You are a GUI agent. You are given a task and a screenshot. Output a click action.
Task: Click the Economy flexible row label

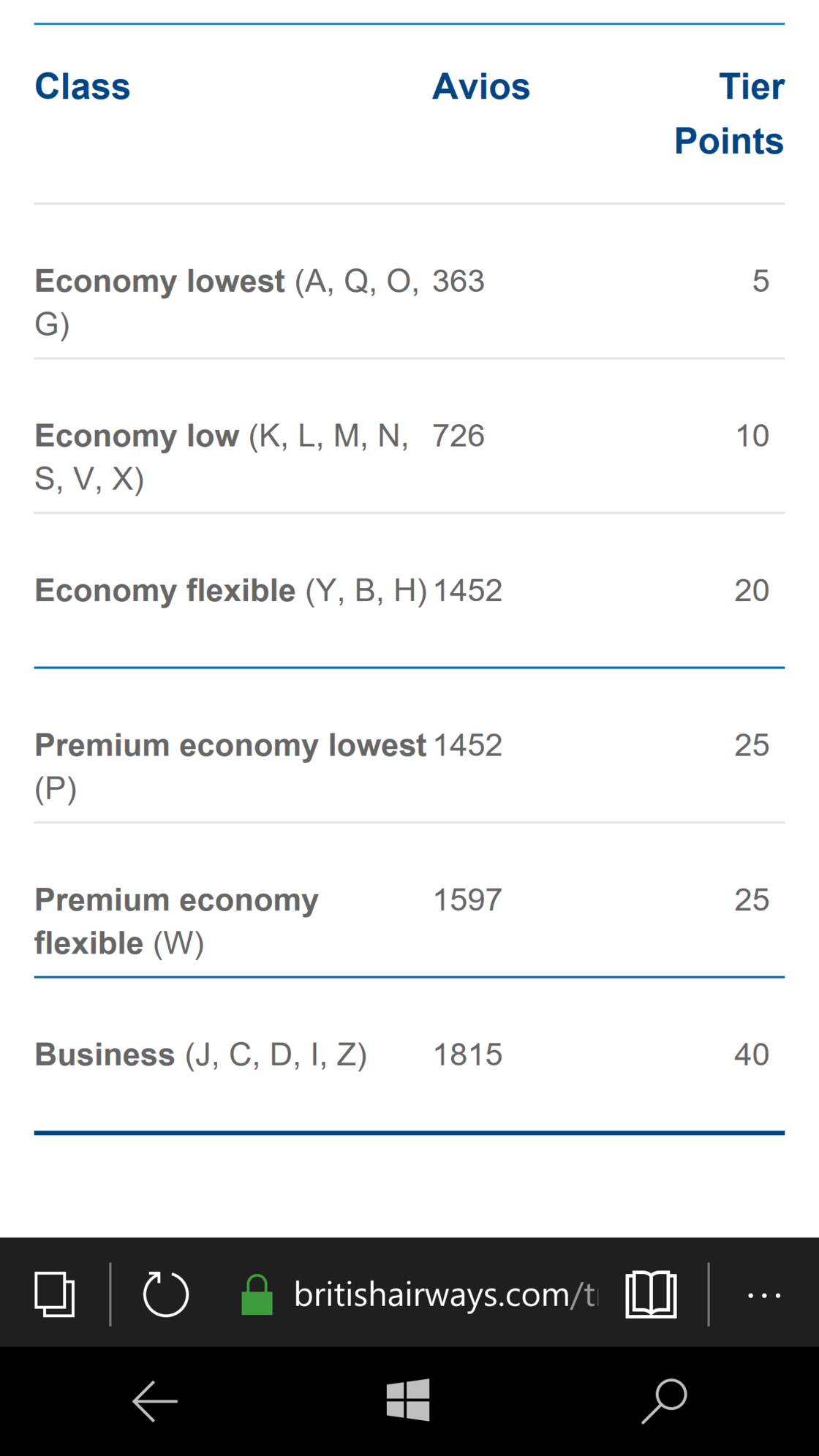tap(165, 591)
